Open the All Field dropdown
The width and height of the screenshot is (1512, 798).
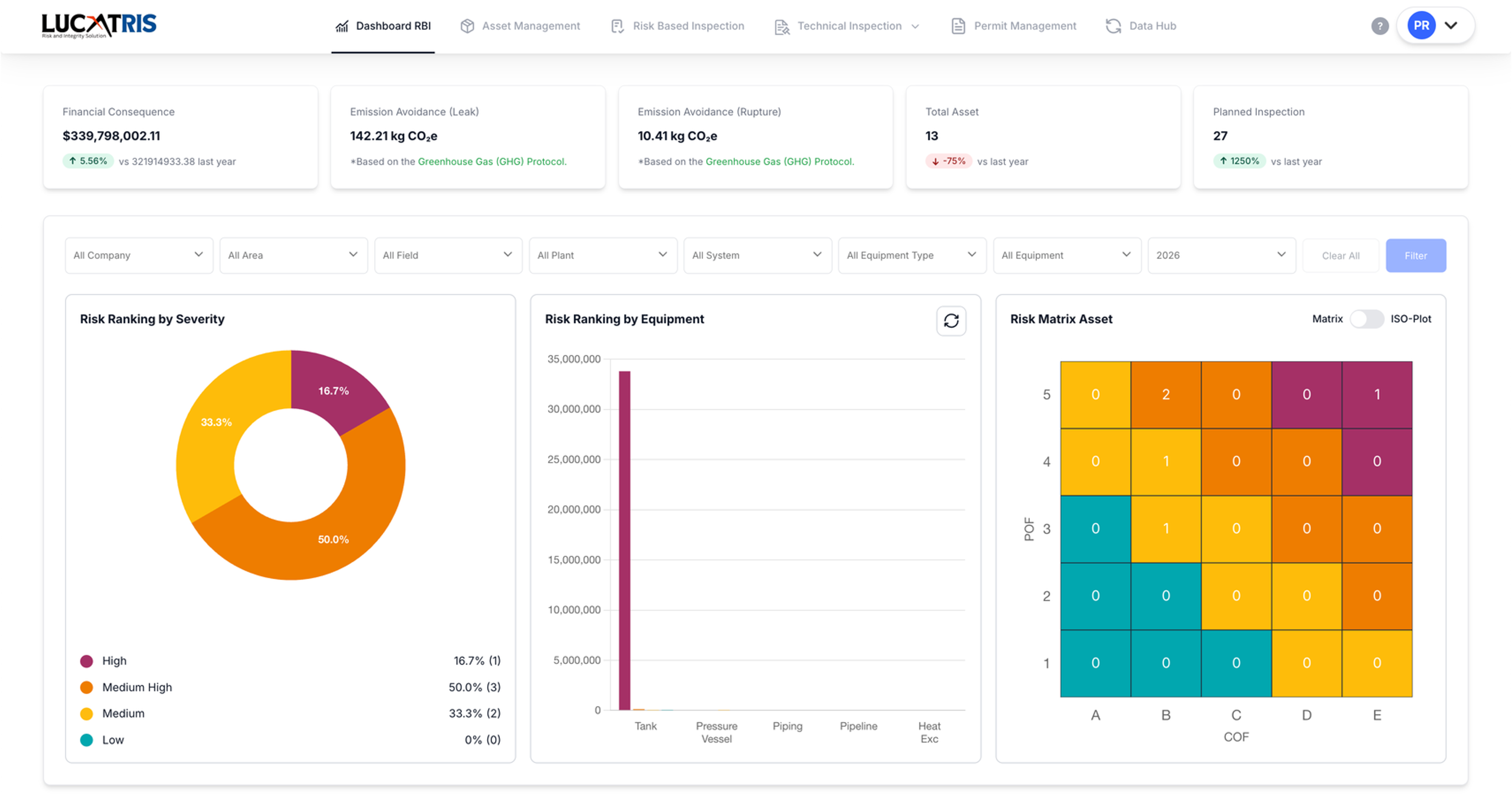pos(448,255)
